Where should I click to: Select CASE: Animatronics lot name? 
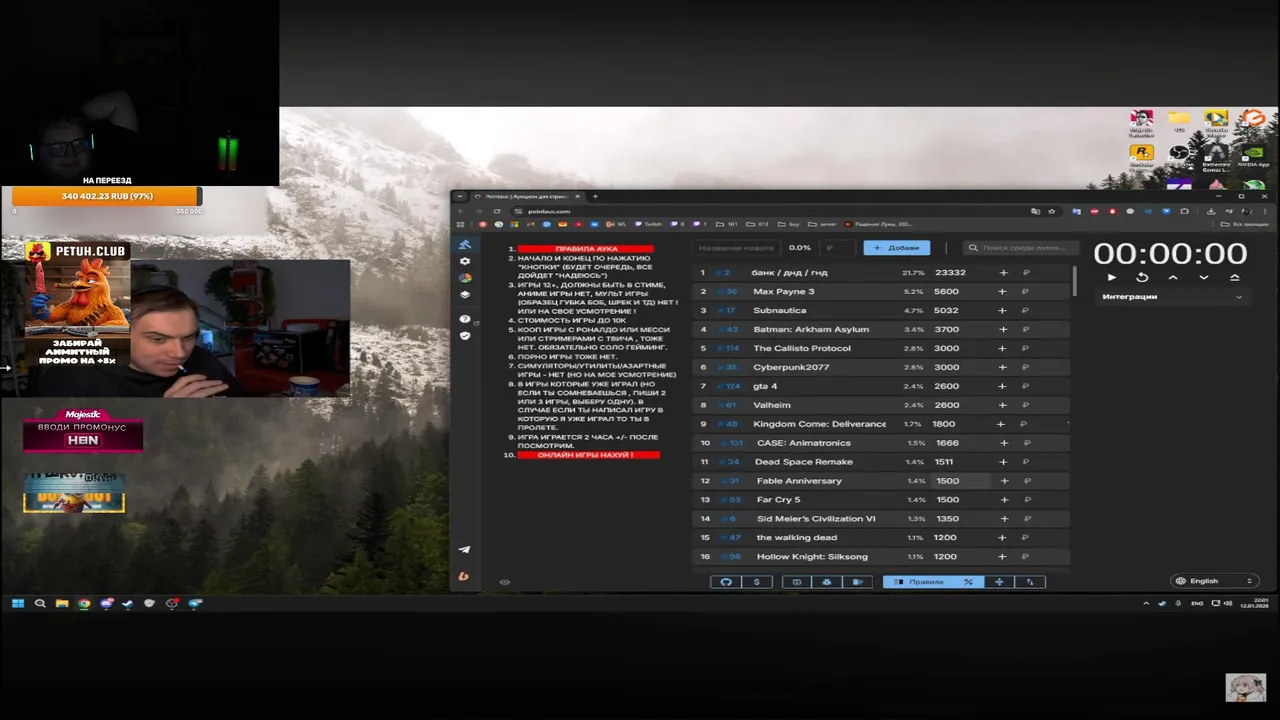804,443
